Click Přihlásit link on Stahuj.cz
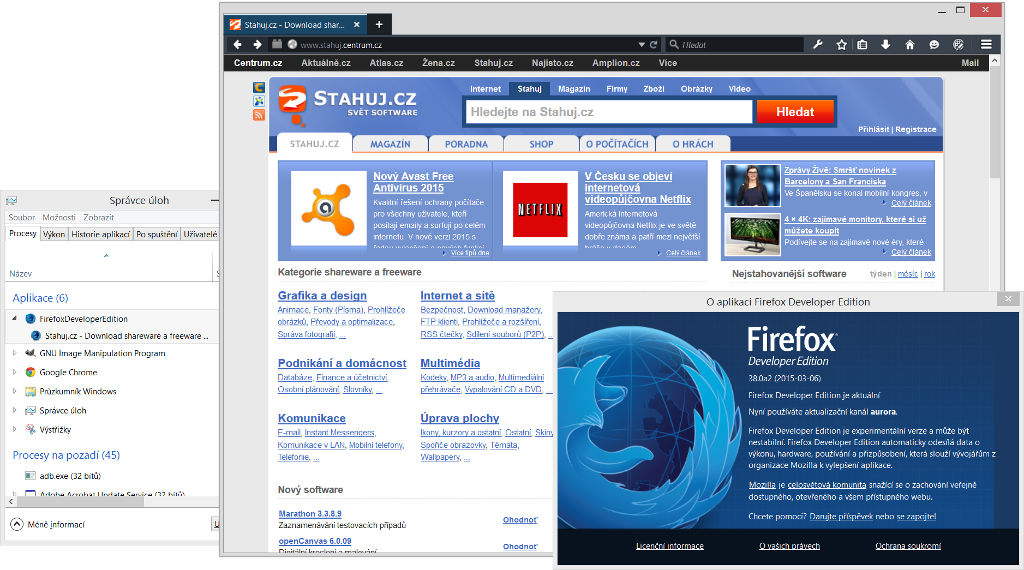The width and height of the screenshot is (1024, 570). 873,129
